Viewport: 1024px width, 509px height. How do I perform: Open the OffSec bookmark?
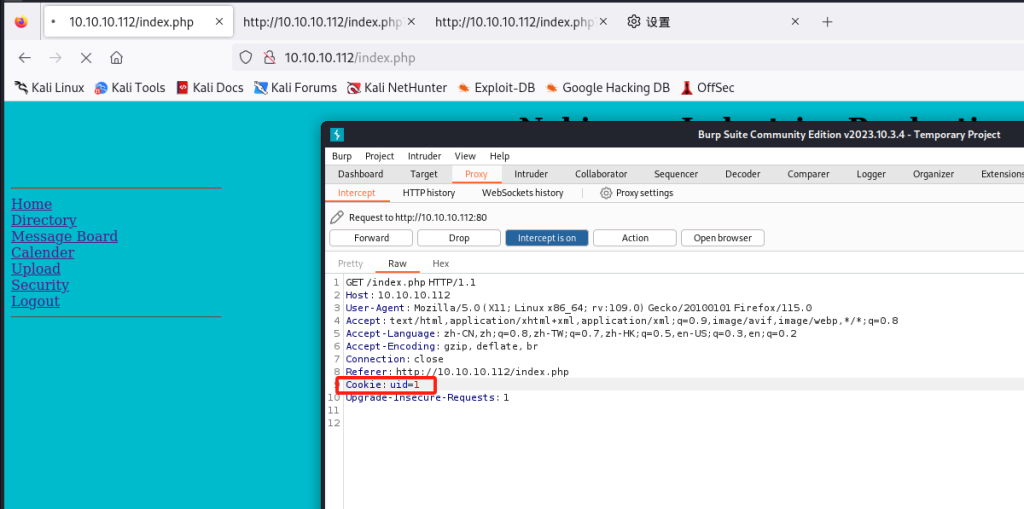point(707,88)
